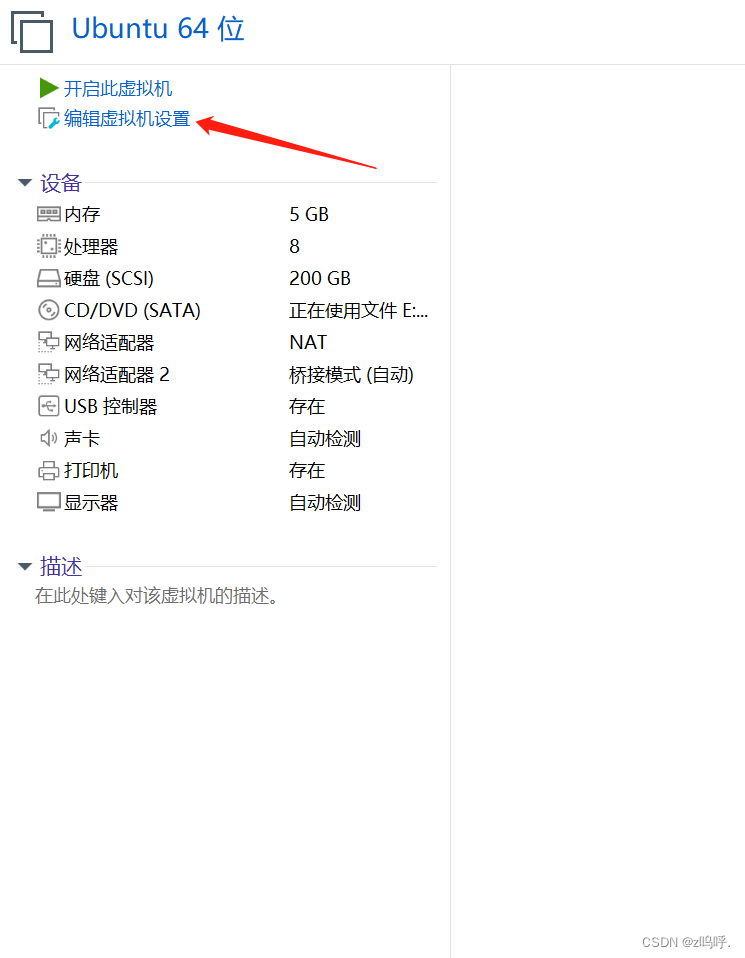
Task: Select the 硬盘 (SCSI) row label
Action: (x=109, y=279)
